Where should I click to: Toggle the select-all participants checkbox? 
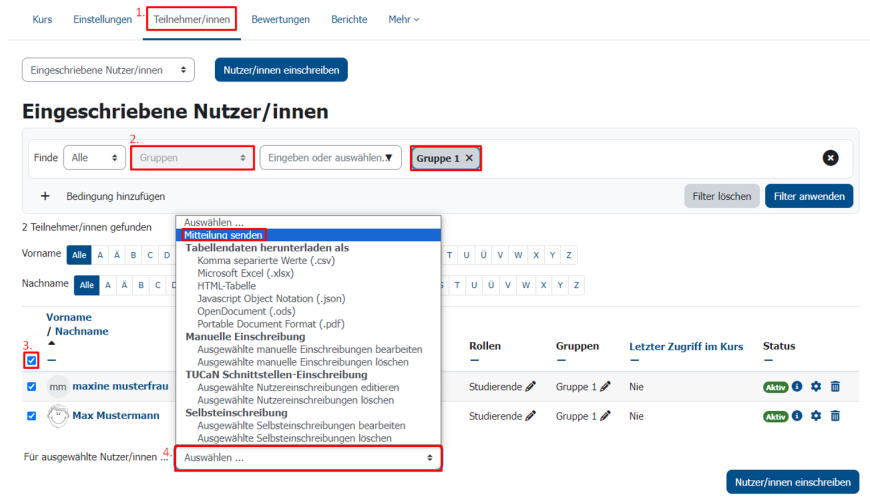pos(32,360)
